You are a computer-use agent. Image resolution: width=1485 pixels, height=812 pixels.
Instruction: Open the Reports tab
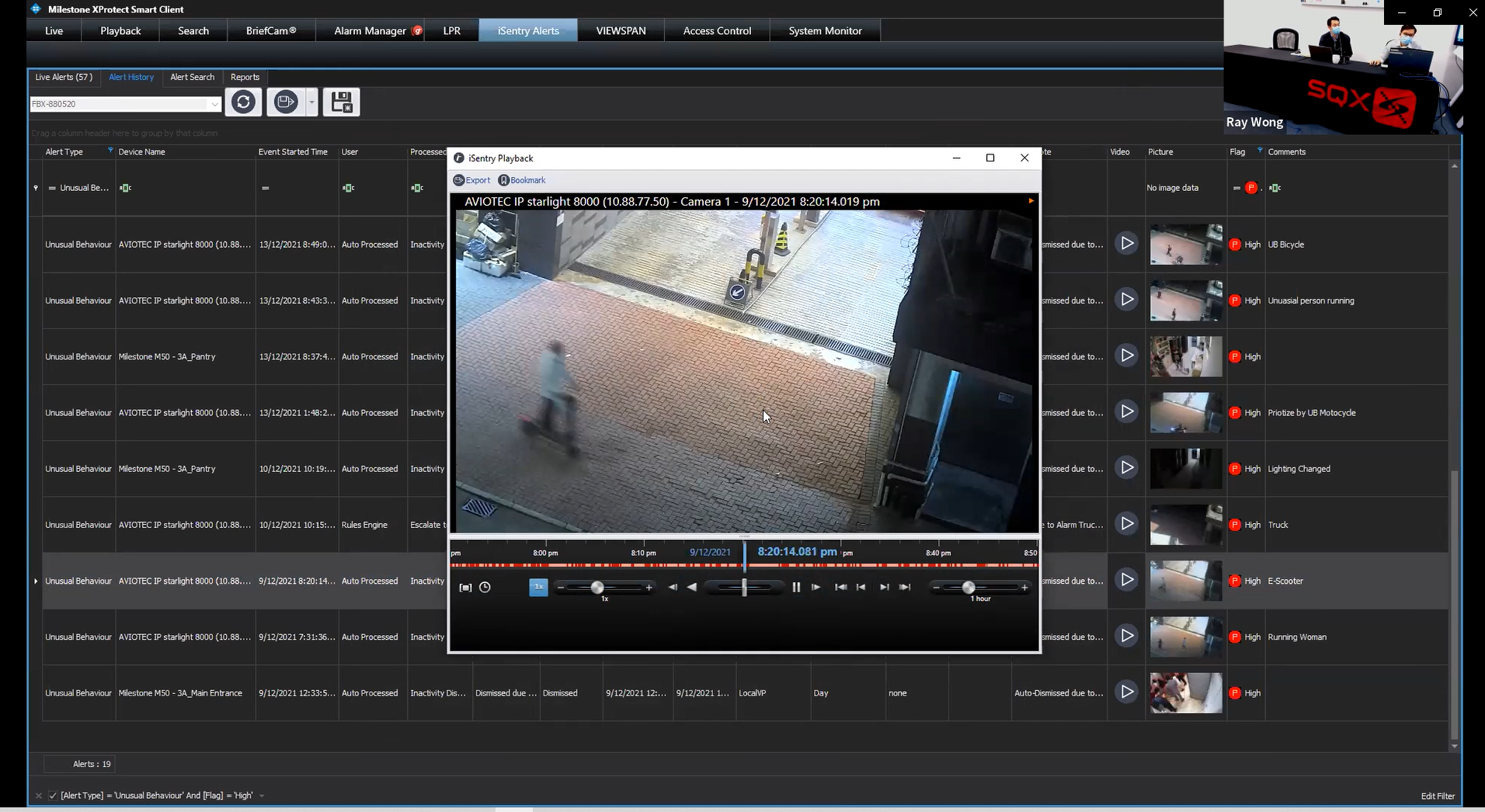tap(245, 77)
